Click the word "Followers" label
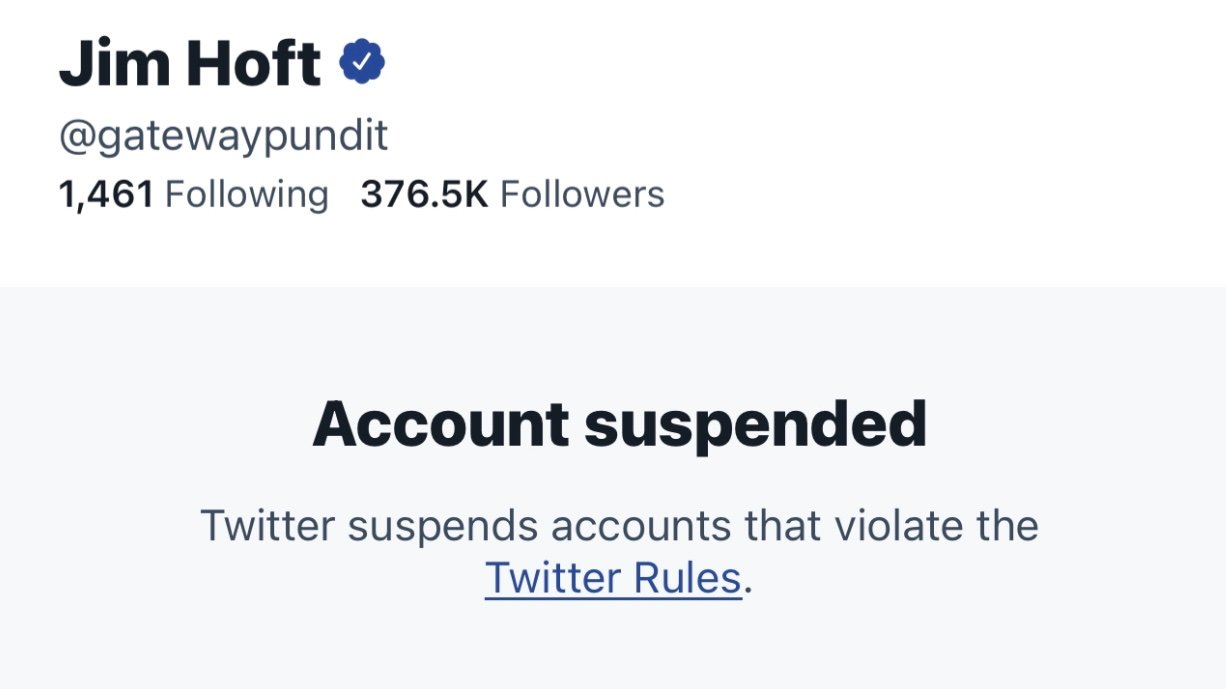The image size is (1226, 689). click(x=582, y=194)
